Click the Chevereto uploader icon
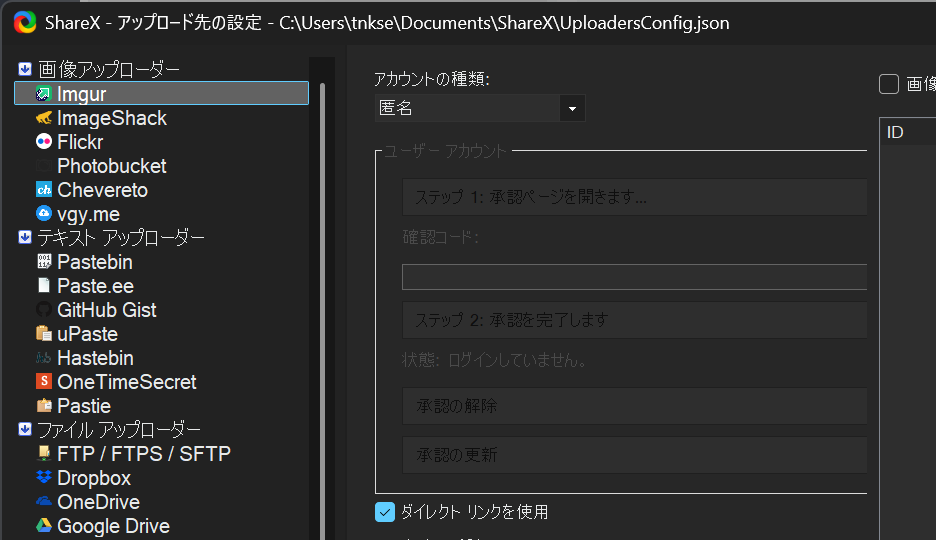Viewport: 936px width, 540px height. pyautogui.click(x=44, y=190)
